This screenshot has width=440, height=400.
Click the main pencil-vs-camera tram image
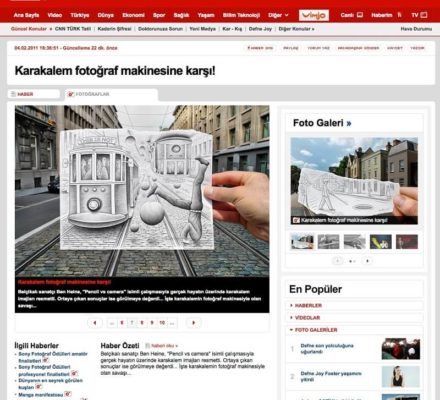pos(142,191)
